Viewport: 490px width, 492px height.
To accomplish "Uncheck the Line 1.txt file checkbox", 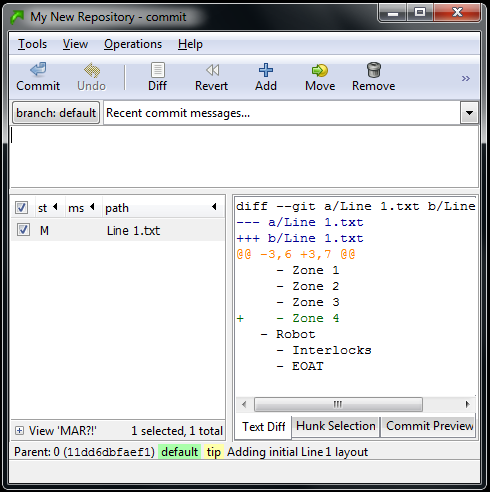I will tap(23, 230).
